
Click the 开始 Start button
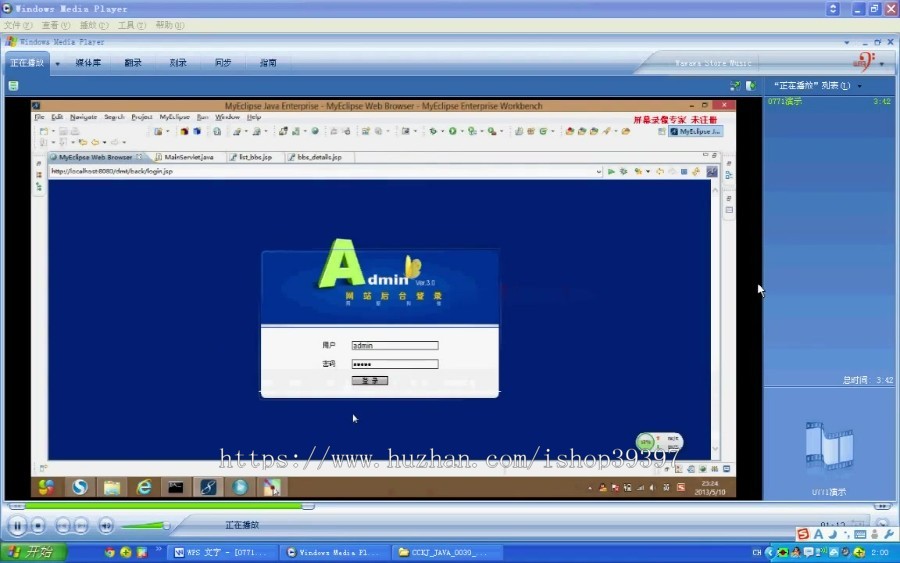coord(33,552)
